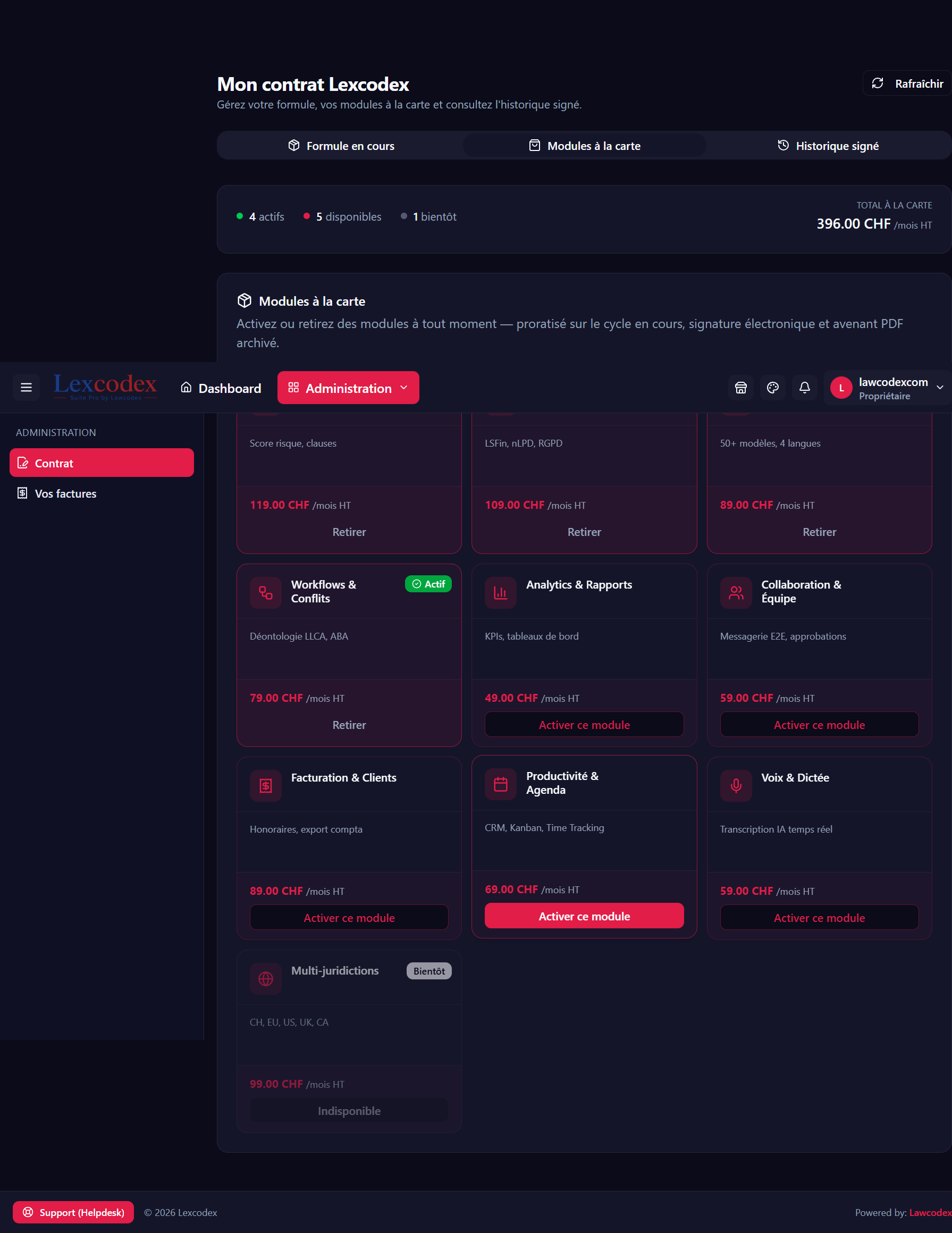952x1233 pixels.
Task: Click the Voix & Dictée microphone icon
Action: point(736,786)
